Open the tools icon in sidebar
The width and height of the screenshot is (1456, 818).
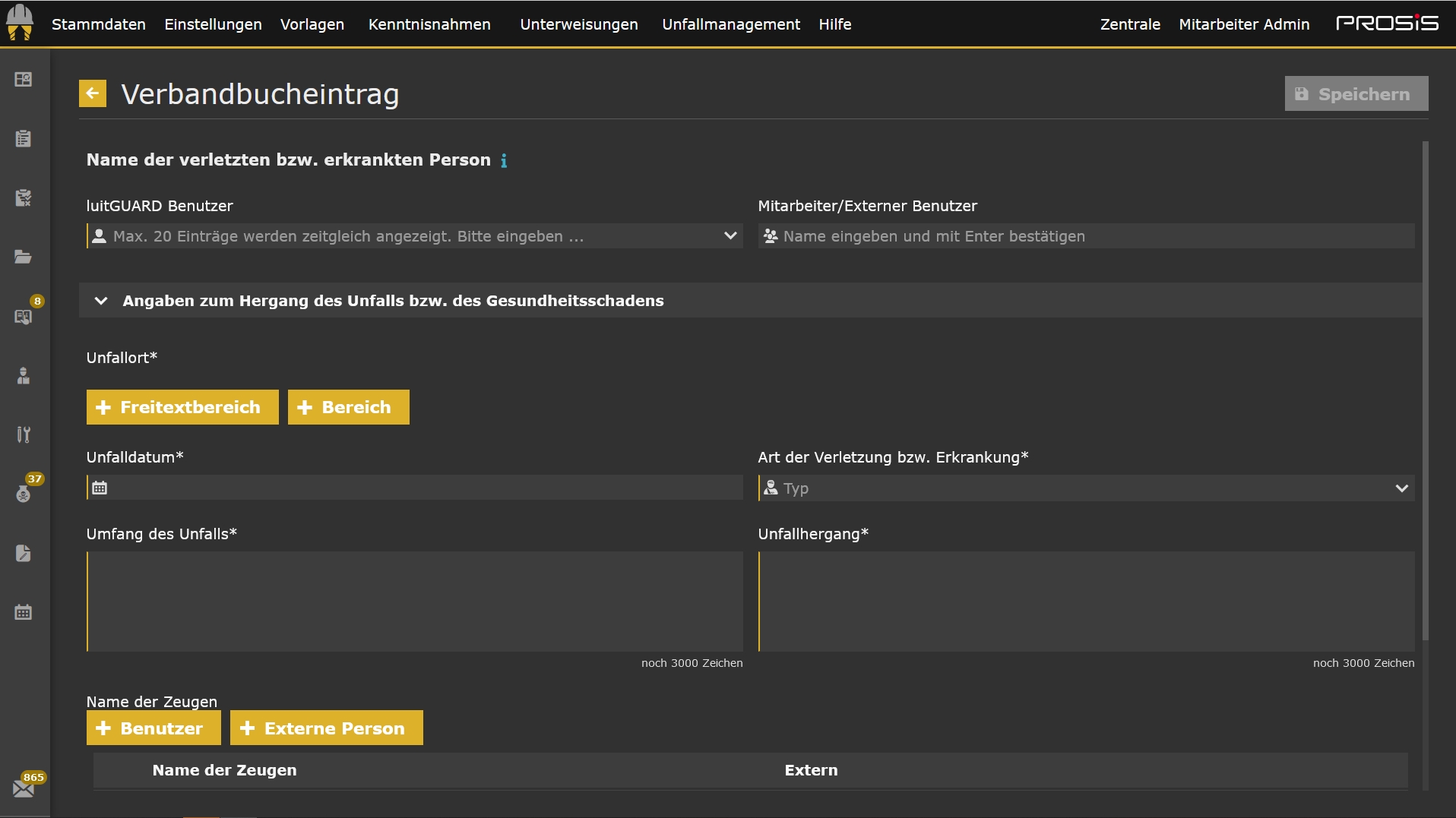tap(24, 434)
